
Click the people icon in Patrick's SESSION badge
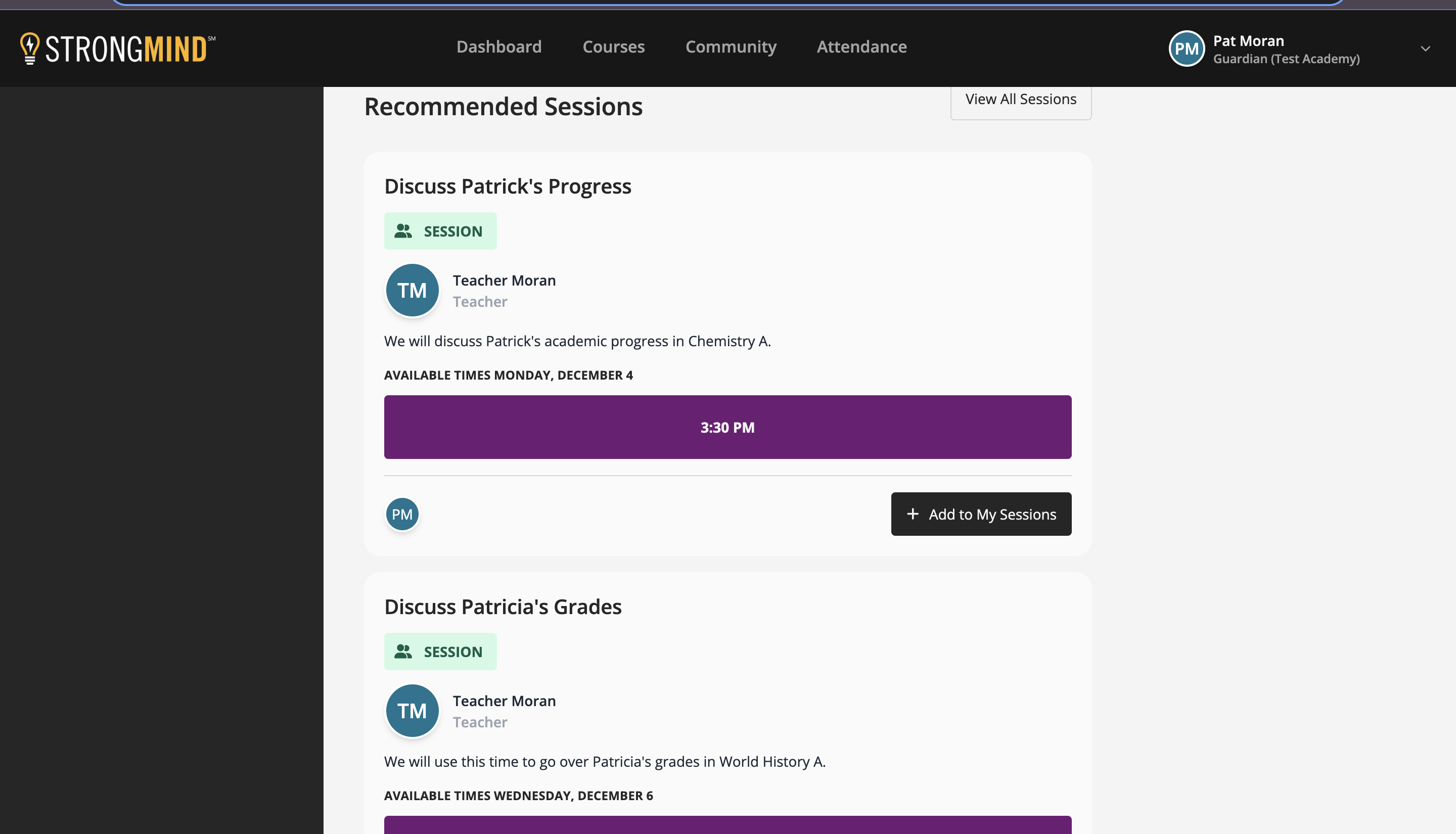tap(403, 231)
